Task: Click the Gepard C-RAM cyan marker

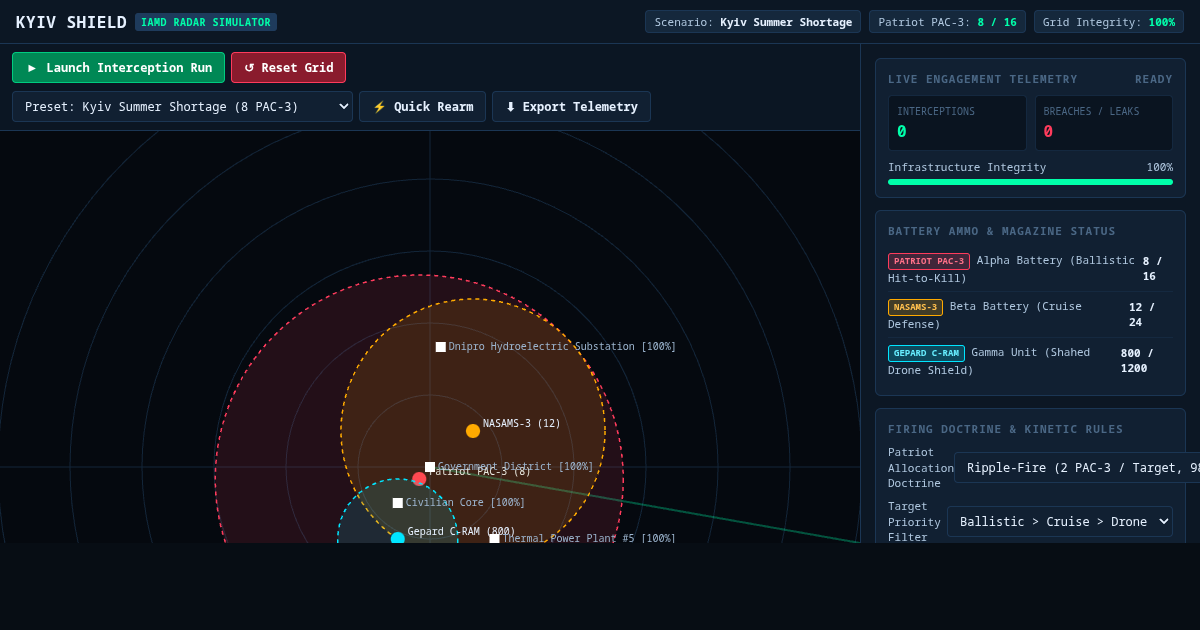Action: [x=398, y=538]
